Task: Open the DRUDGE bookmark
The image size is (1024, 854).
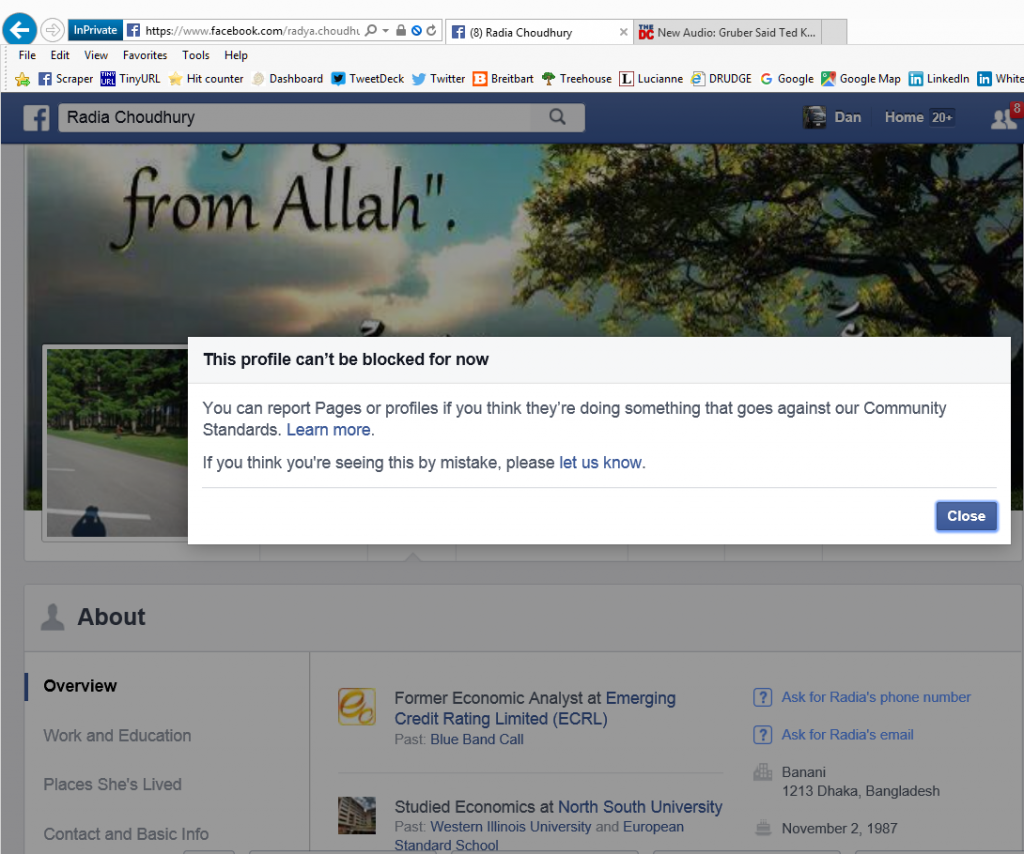Action: coord(722,79)
